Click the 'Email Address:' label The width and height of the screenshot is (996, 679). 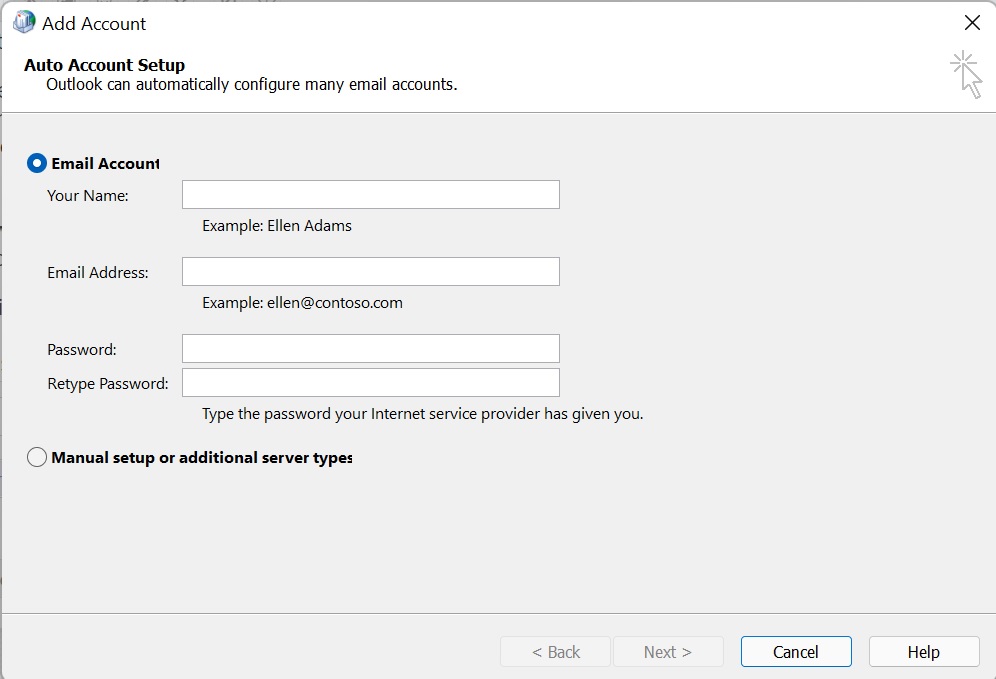click(x=98, y=273)
